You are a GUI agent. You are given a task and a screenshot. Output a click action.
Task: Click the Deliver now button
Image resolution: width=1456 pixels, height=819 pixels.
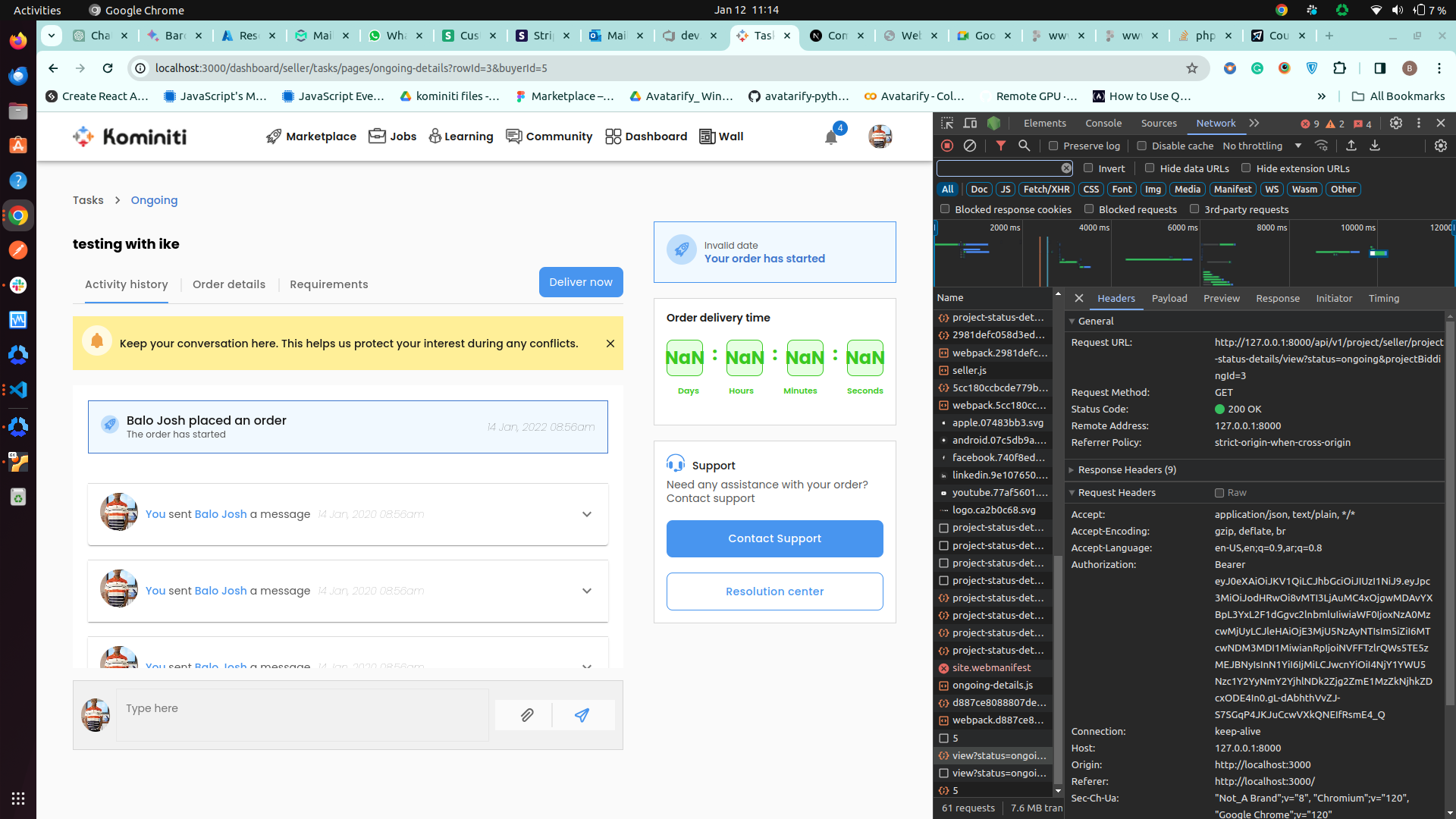click(x=581, y=282)
